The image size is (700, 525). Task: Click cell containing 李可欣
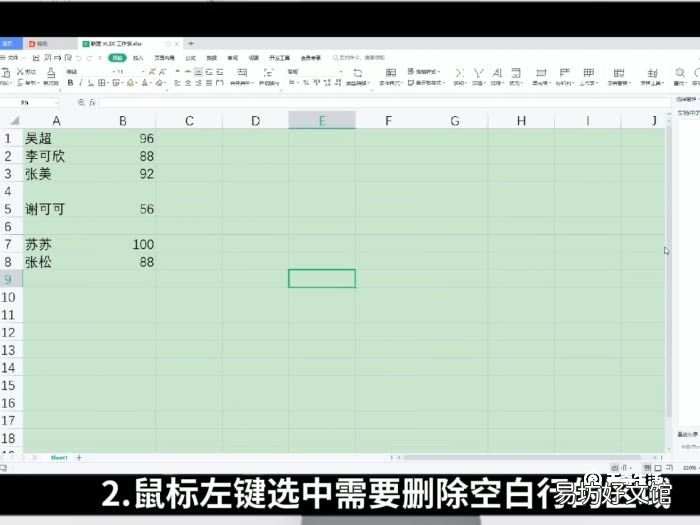click(56, 156)
